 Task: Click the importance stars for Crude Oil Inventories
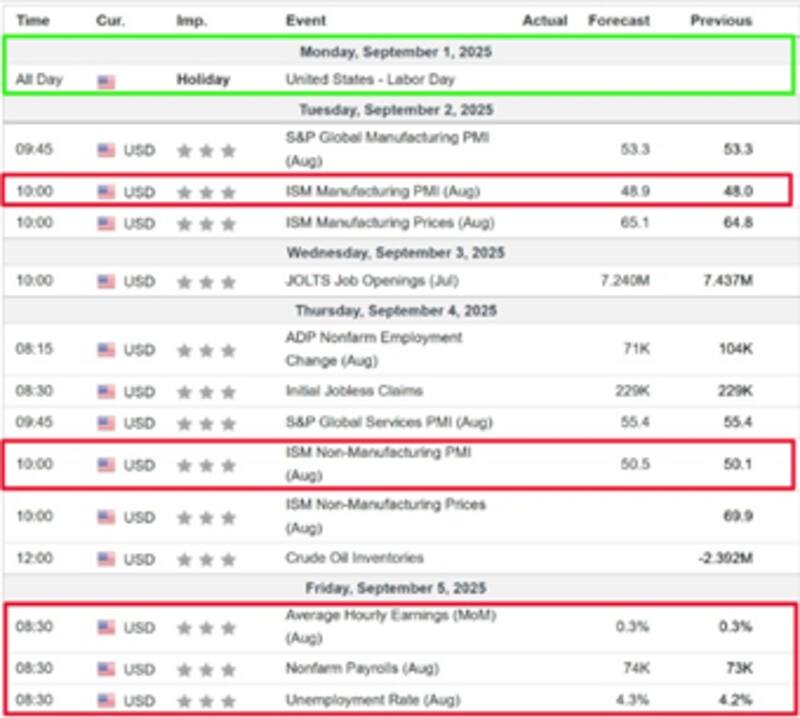(206, 559)
